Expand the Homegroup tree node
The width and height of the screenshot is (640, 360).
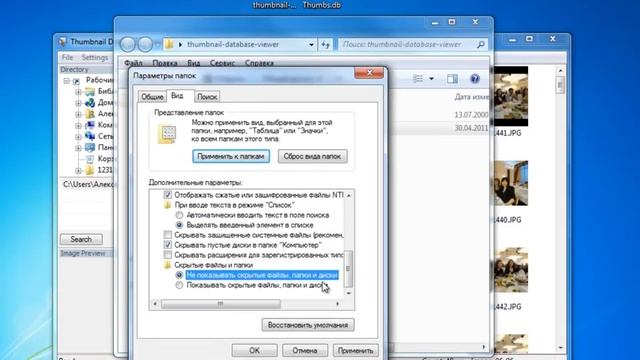point(78,103)
